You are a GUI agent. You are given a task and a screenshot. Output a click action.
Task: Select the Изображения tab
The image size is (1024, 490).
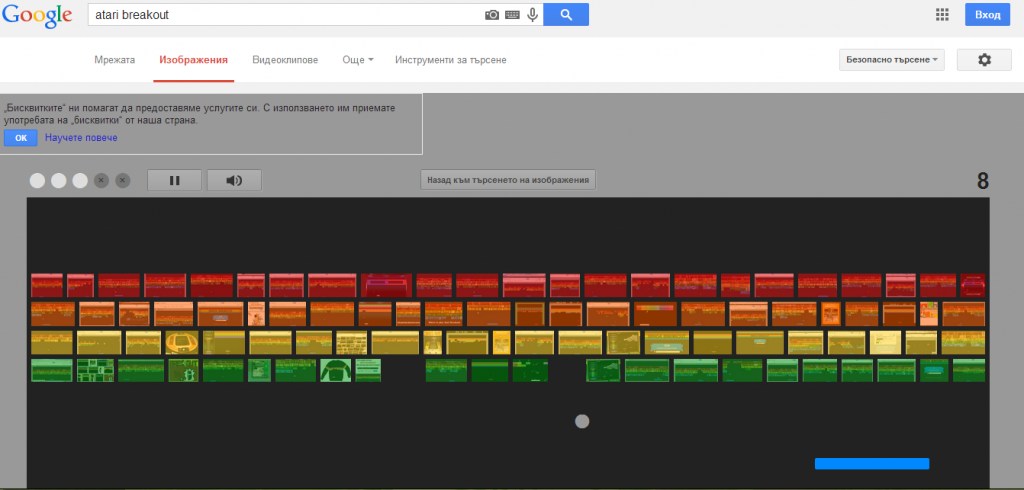point(193,60)
